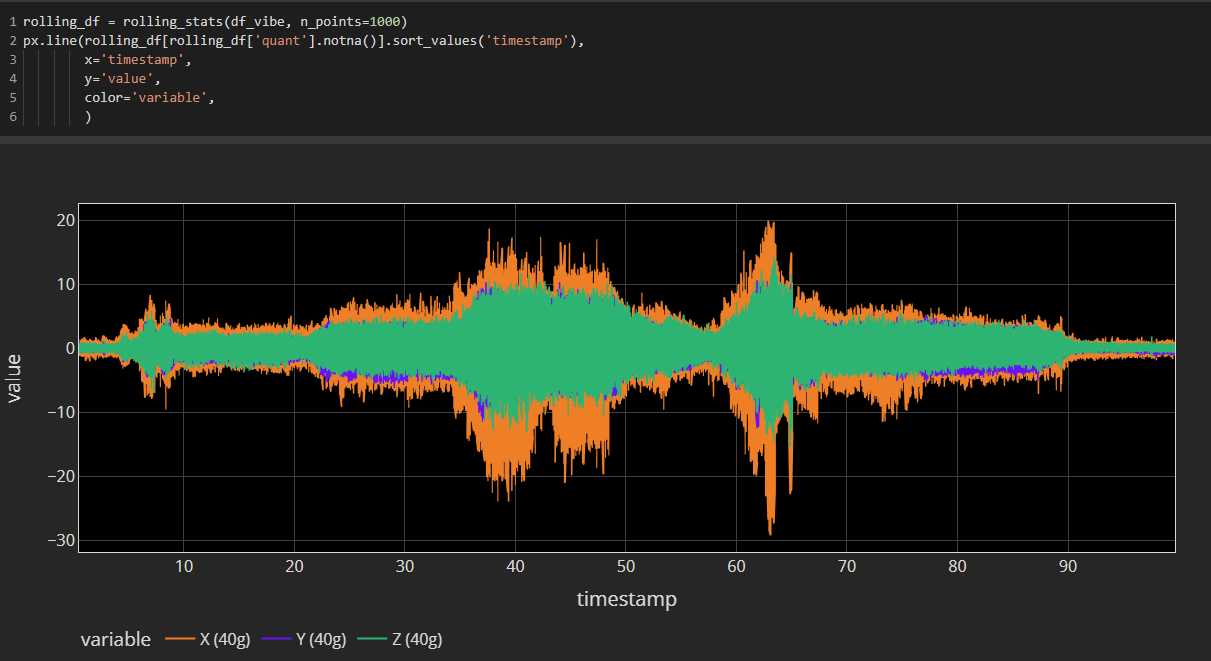Click the px.line call on code line 2
The height and width of the screenshot is (661, 1211).
tap(52, 40)
